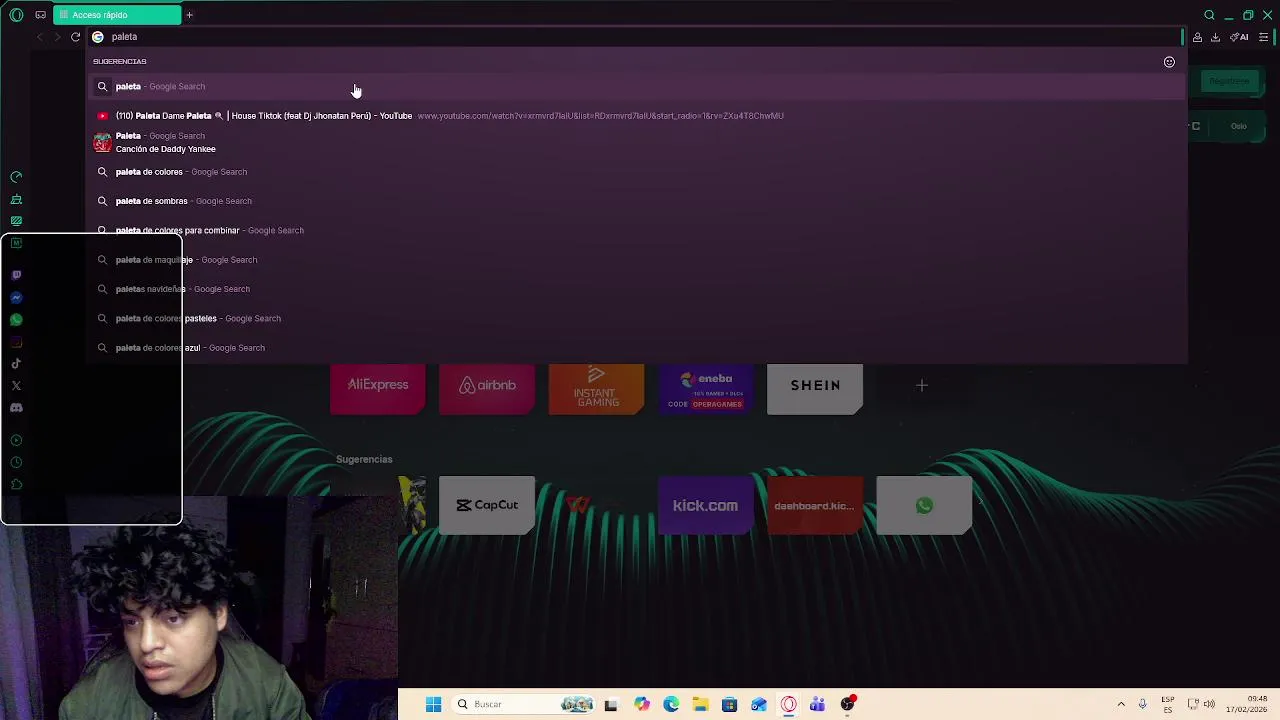Add a new speed dial tile

(x=922, y=385)
